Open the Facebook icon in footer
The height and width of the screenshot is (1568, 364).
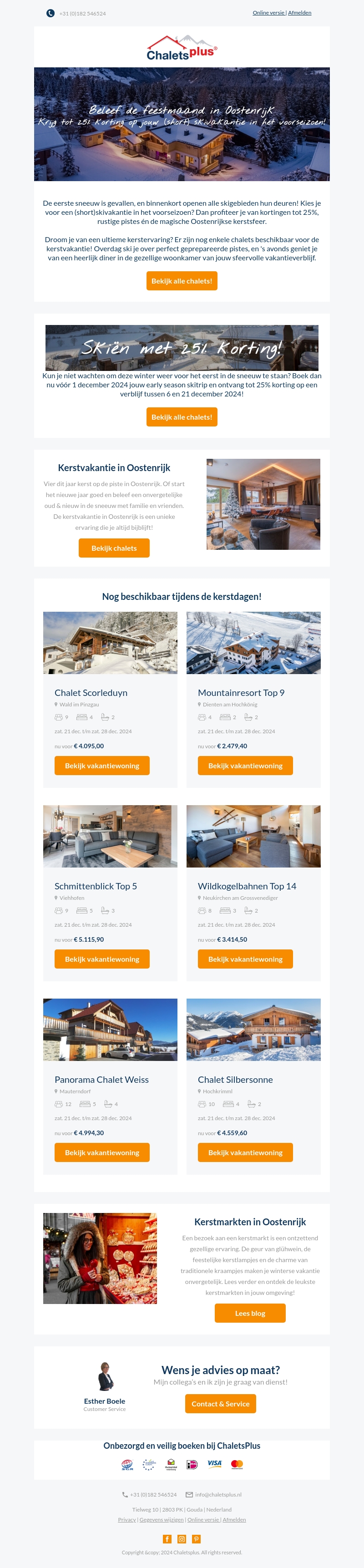(167, 1539)
